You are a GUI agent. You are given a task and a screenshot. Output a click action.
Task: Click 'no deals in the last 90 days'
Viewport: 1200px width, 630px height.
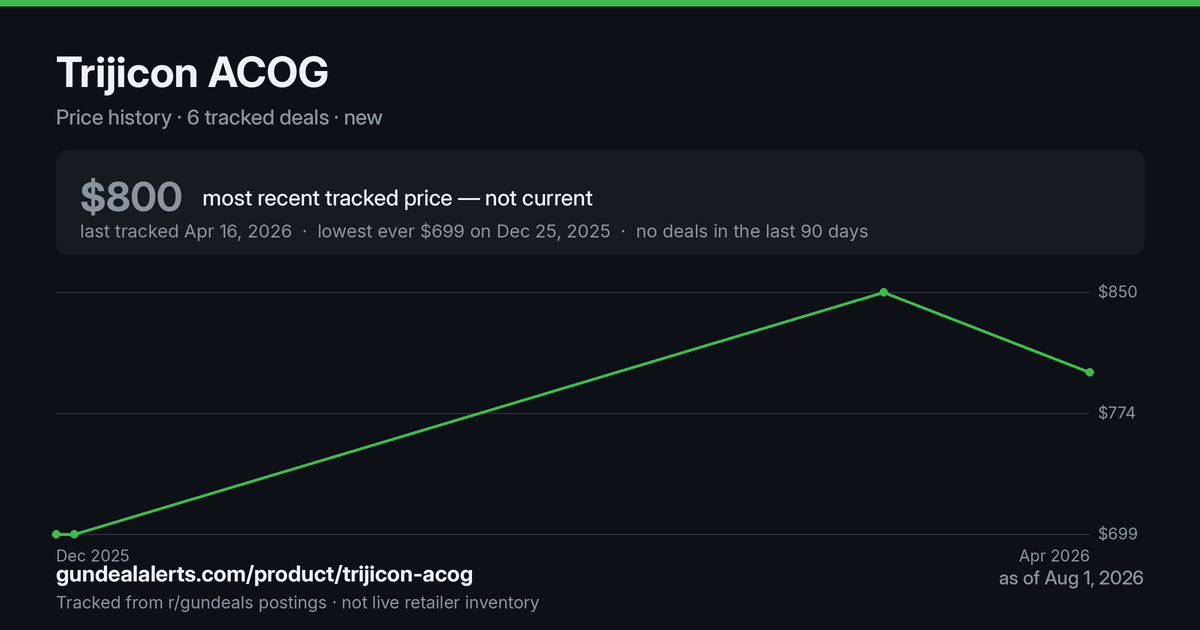coord(752,231)
